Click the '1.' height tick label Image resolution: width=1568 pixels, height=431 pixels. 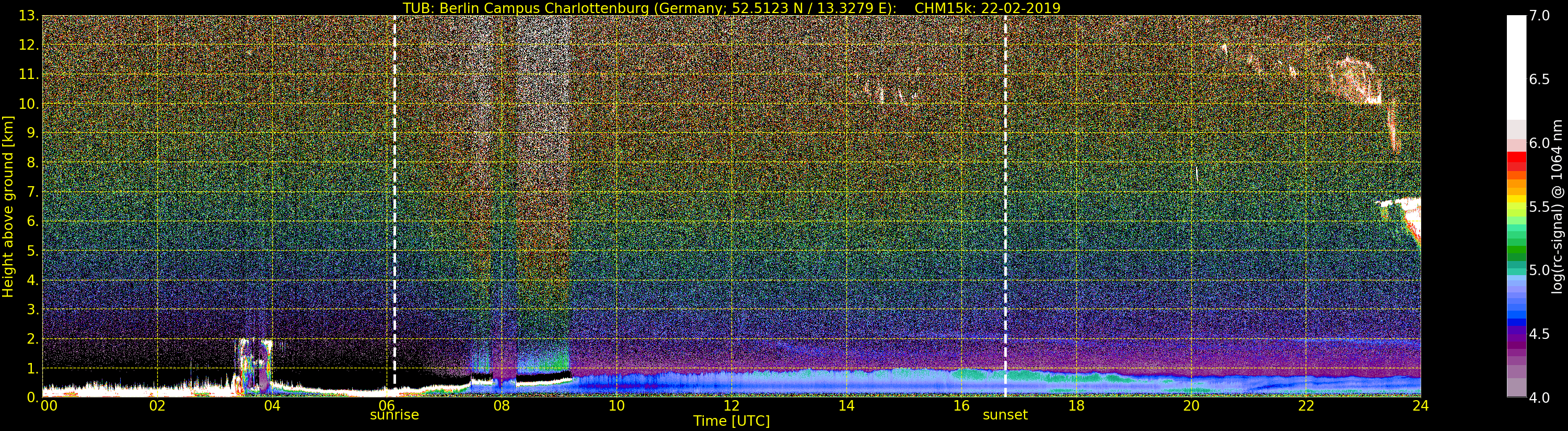pyautogui.click(x=33, y=368)
